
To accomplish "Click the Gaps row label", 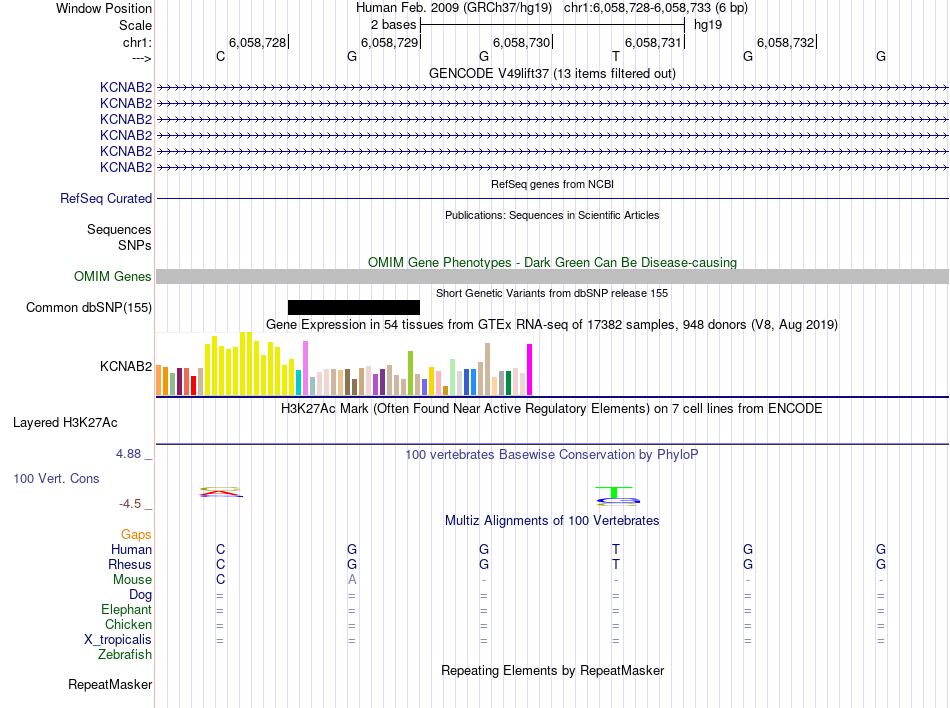I will coord(136,534).
